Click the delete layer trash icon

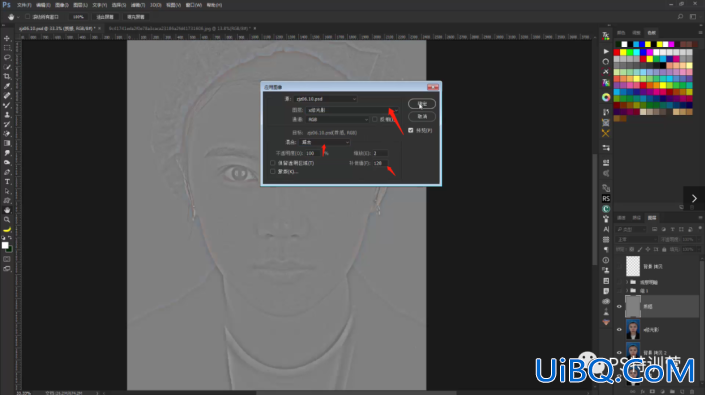point(692,391)
